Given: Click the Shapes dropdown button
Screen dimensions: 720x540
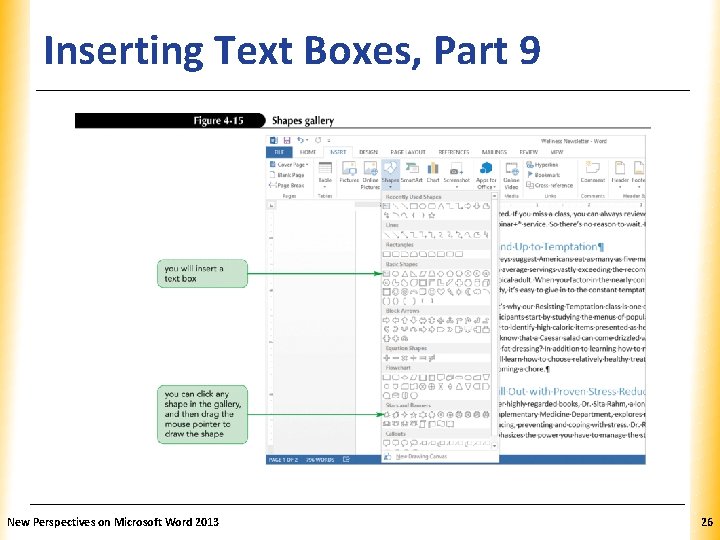Looking at the screenshot, I should (x=390, y=175).
